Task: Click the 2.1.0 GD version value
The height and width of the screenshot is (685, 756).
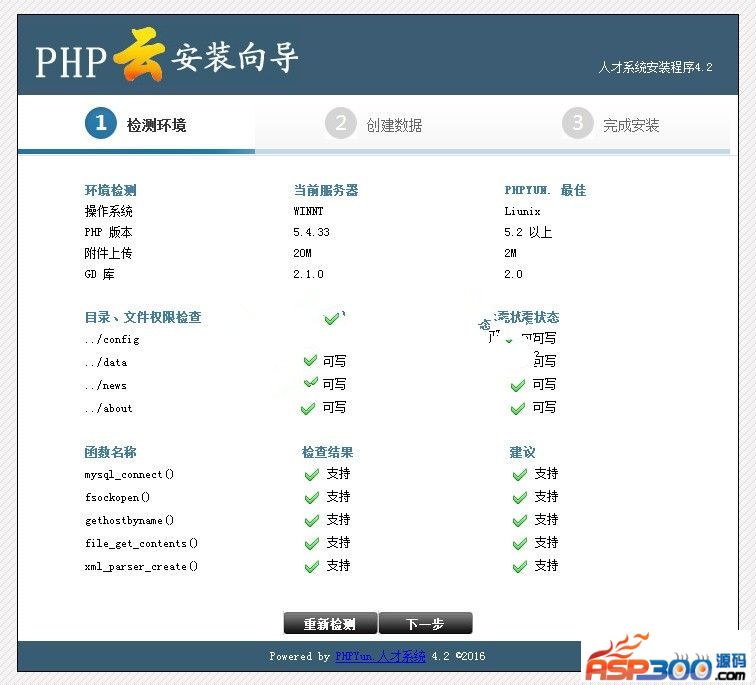Action: 309,274
